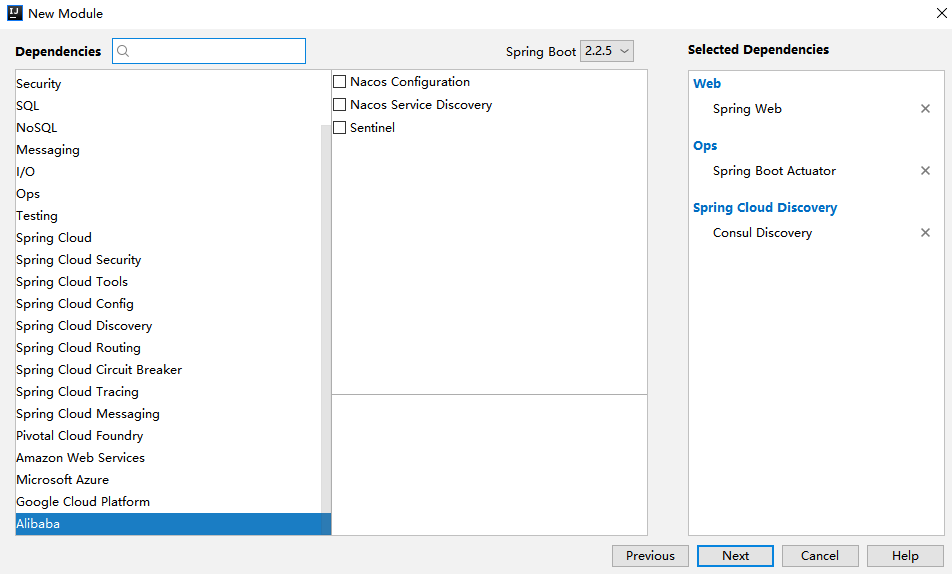Image resolution: width=952 pixels, height=574 pixels.
Task: Click the Web group header
Action: [x=707, y=84]
